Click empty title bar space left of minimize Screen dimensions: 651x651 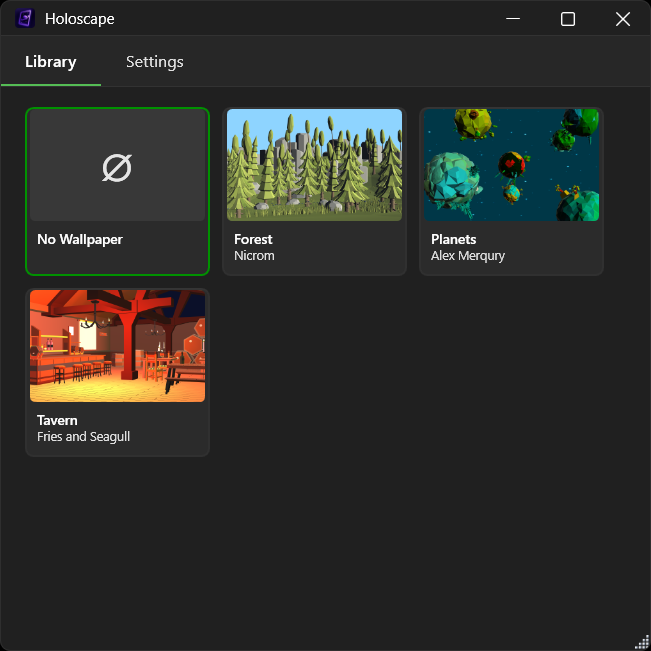coord(300,19)
